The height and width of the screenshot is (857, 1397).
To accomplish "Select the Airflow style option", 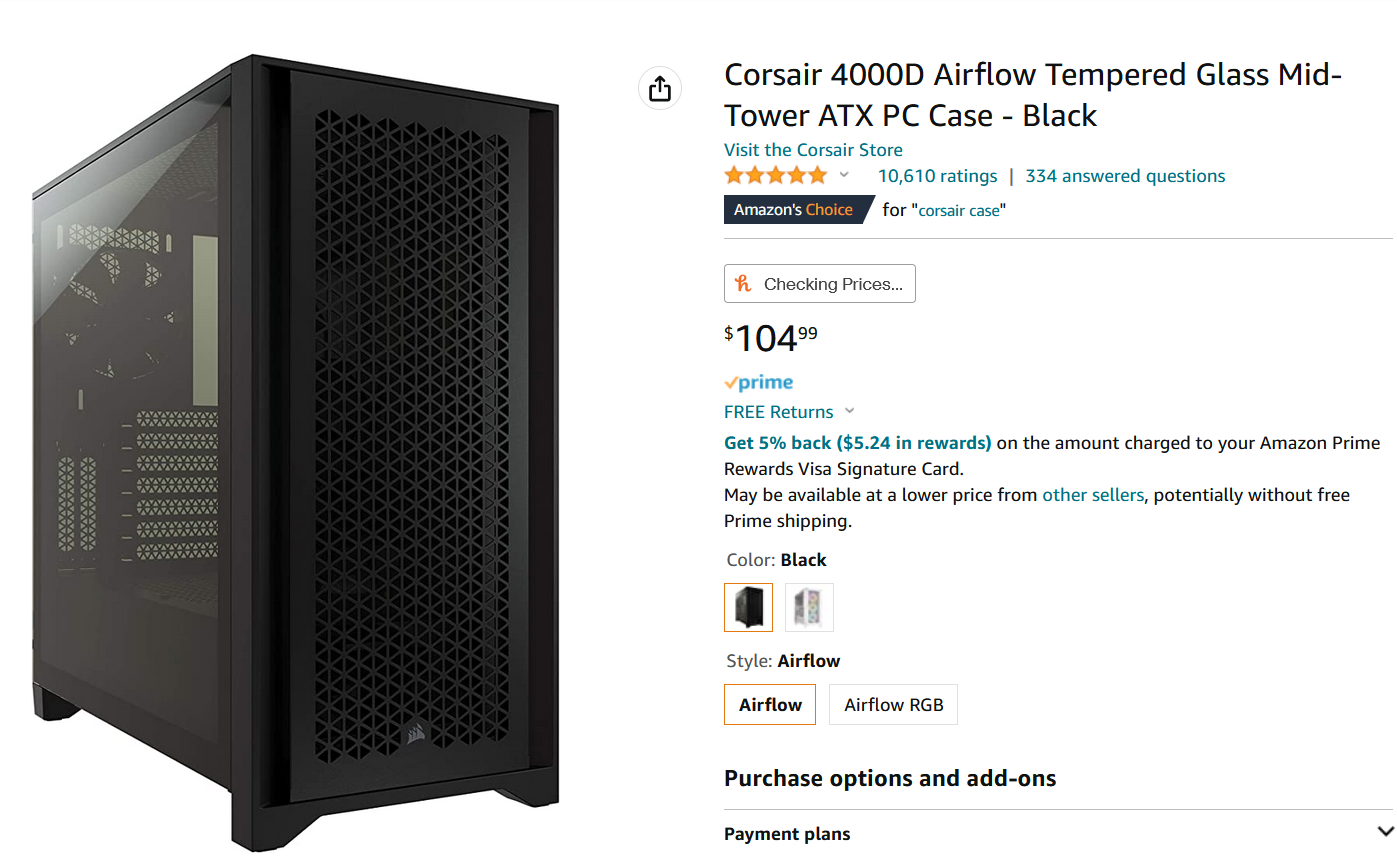I will [770, 705].
